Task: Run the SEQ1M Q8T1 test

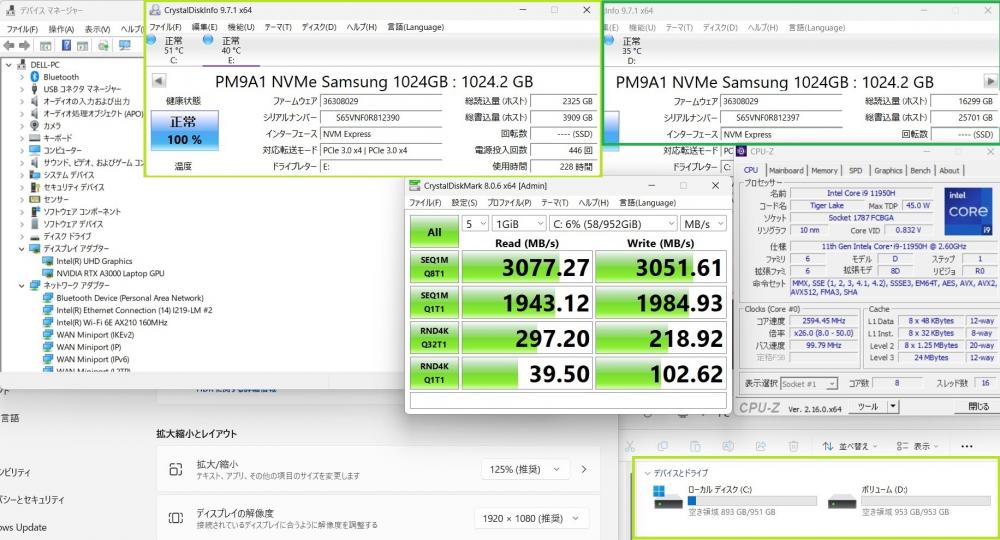Action: click(x=434, y=267)
